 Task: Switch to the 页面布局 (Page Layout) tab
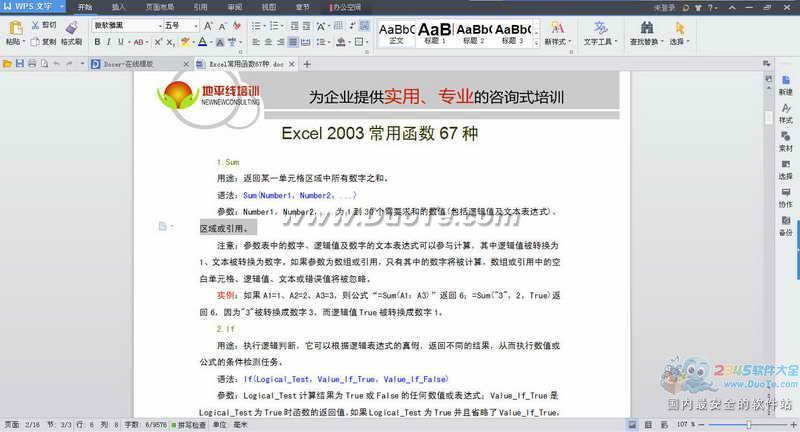pos(160,7)
